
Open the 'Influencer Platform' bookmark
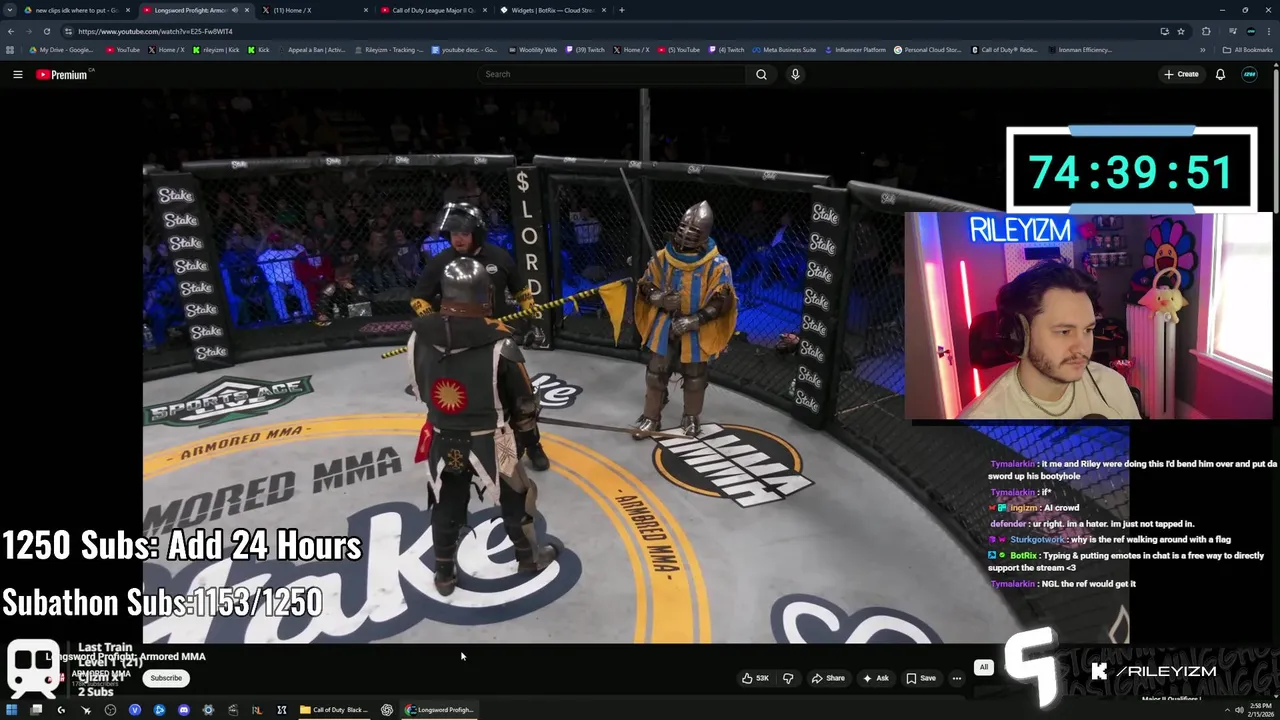click(855, 50)
